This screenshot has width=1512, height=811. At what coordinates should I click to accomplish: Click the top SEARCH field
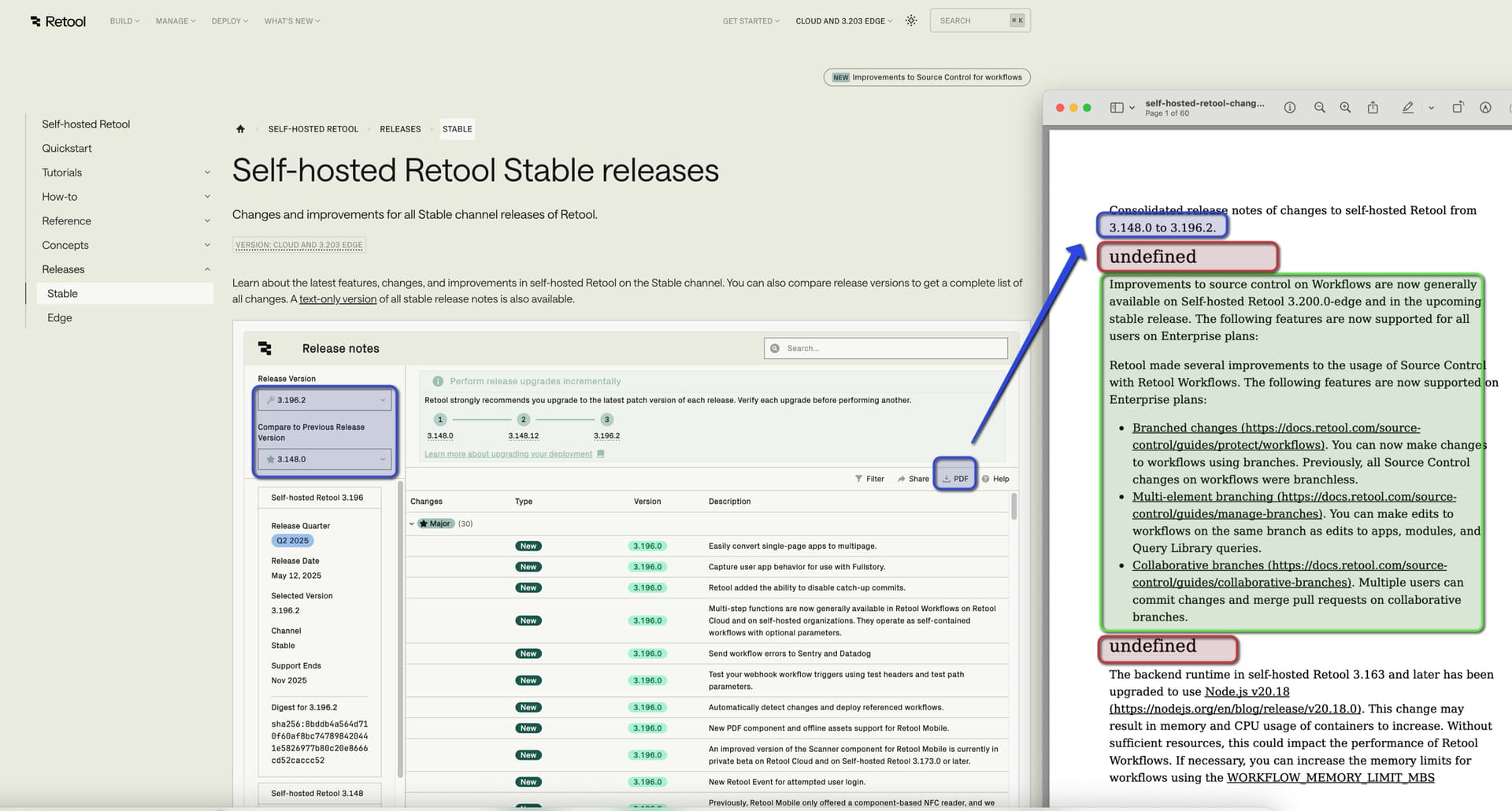tap(980, 20)
